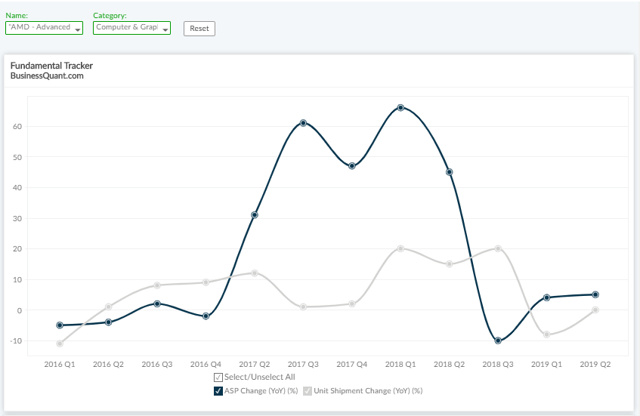The width and height of the screenshot is (640, 416).
Task: Uncheck the ASP Change (YoY) (%) series checkbox
Action: [x=219, y=390]
